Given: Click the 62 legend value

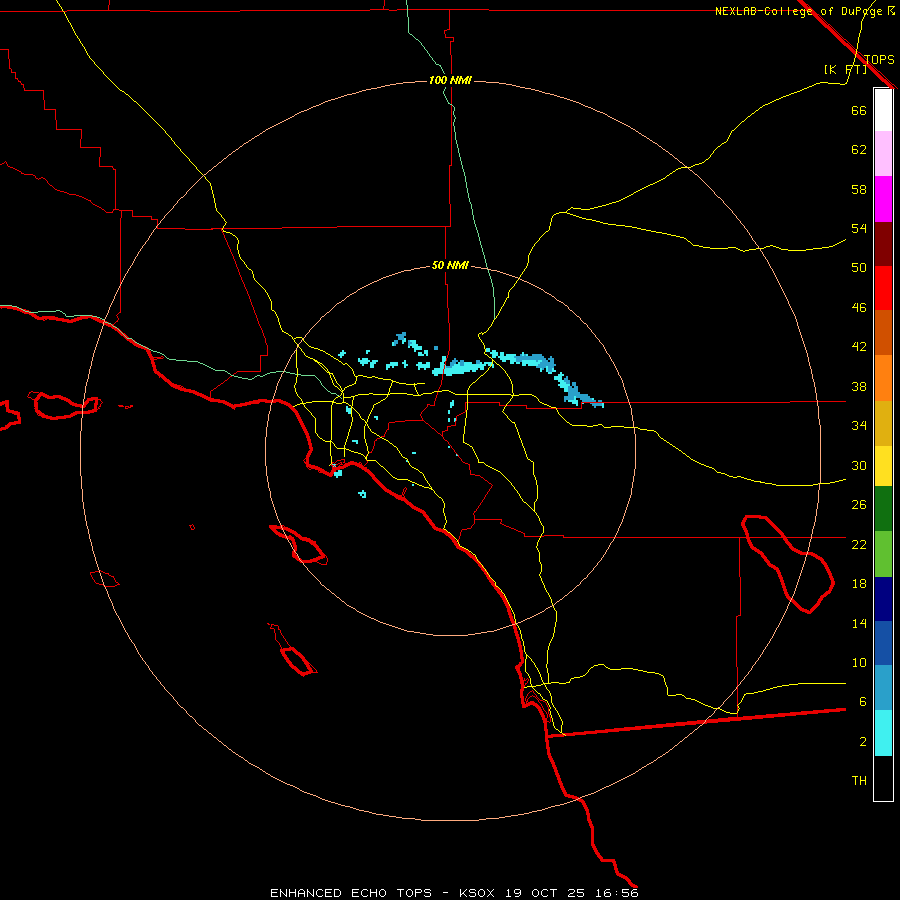Looking at the screenshot, I should (x=859, y=150).
